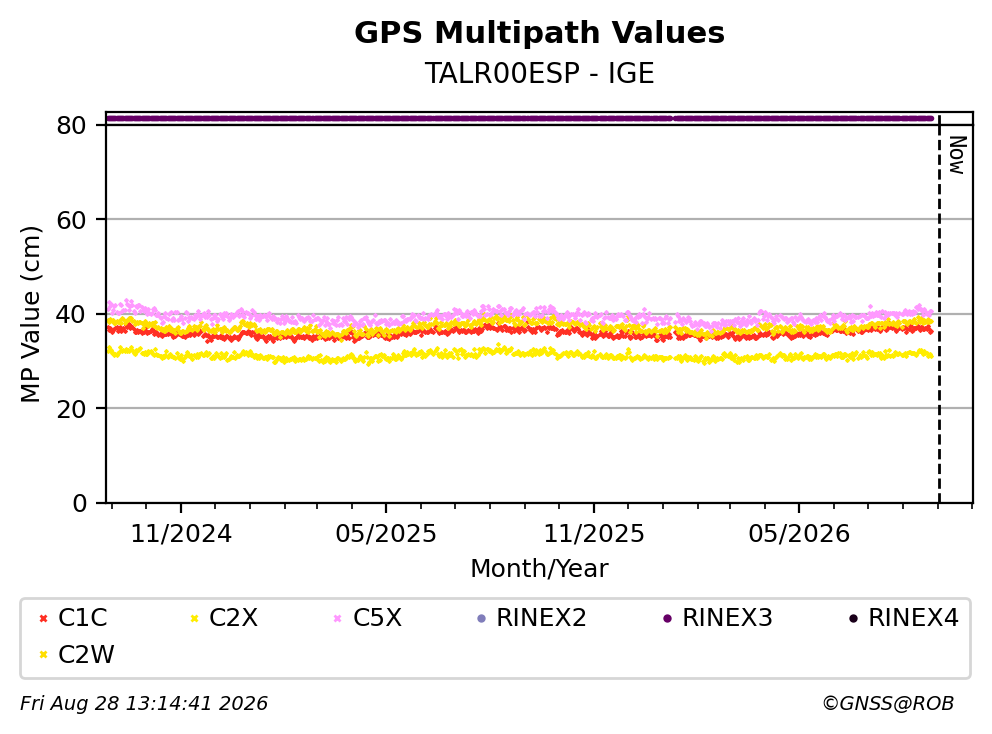Click the Month/Year axis label
Screen dimensions: 992x734
pyautogui.click(x=539, y=569)
